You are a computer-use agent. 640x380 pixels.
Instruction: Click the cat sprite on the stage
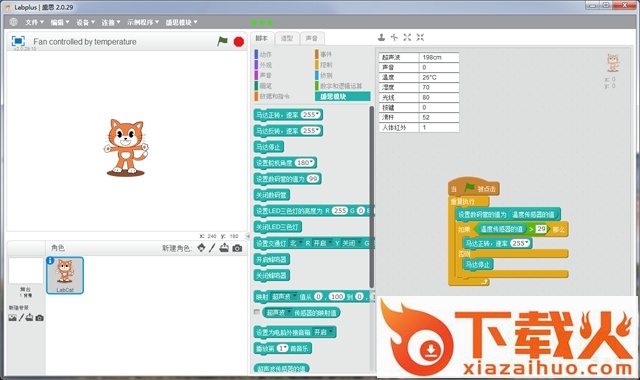click(x=126, y=148)
